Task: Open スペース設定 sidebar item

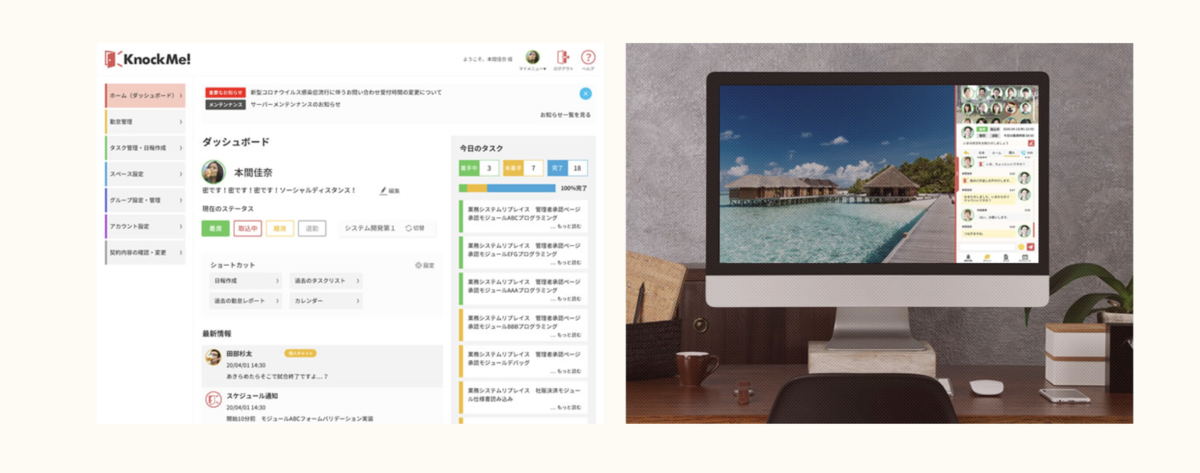Action: [x=145, y=174]
